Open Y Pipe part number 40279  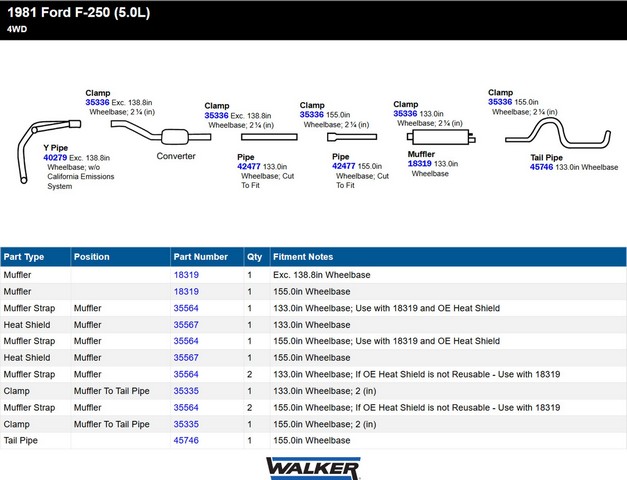click(55, 158)
